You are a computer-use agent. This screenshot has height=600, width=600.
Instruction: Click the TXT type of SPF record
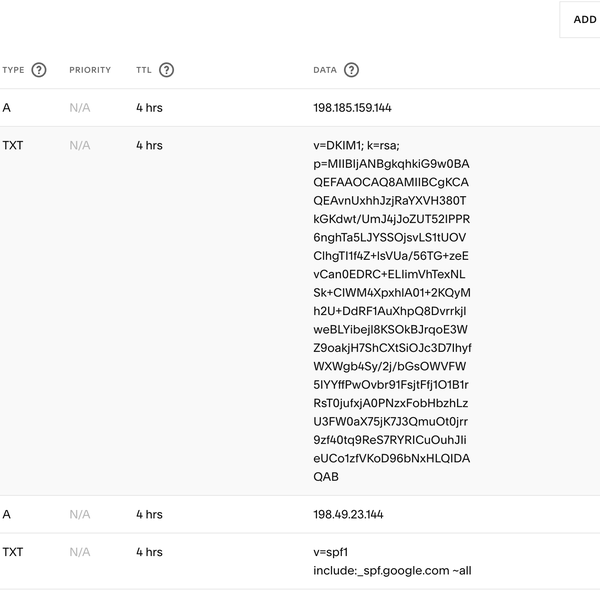pos(13,552)
